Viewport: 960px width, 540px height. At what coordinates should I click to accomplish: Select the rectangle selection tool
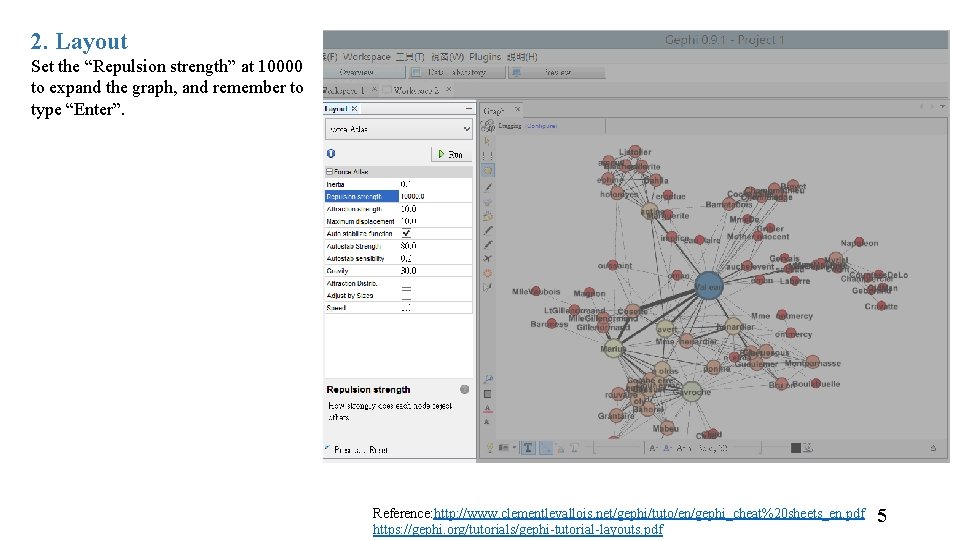tap(488, 156)
